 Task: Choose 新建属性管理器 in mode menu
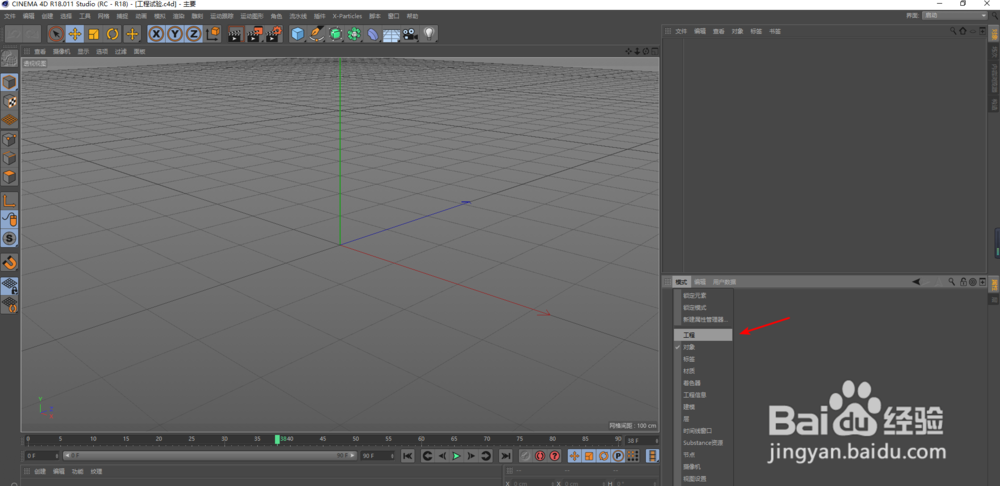(703, 320)
